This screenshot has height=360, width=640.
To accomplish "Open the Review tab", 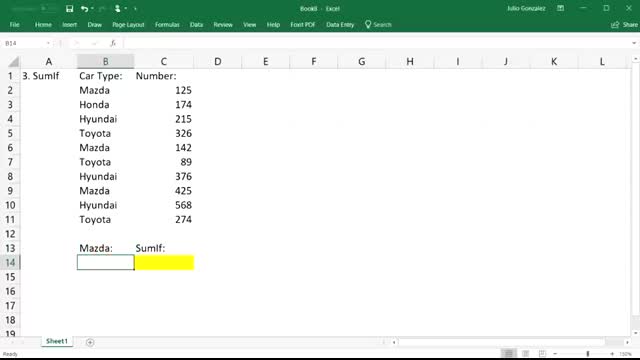I will click(223, 25).
